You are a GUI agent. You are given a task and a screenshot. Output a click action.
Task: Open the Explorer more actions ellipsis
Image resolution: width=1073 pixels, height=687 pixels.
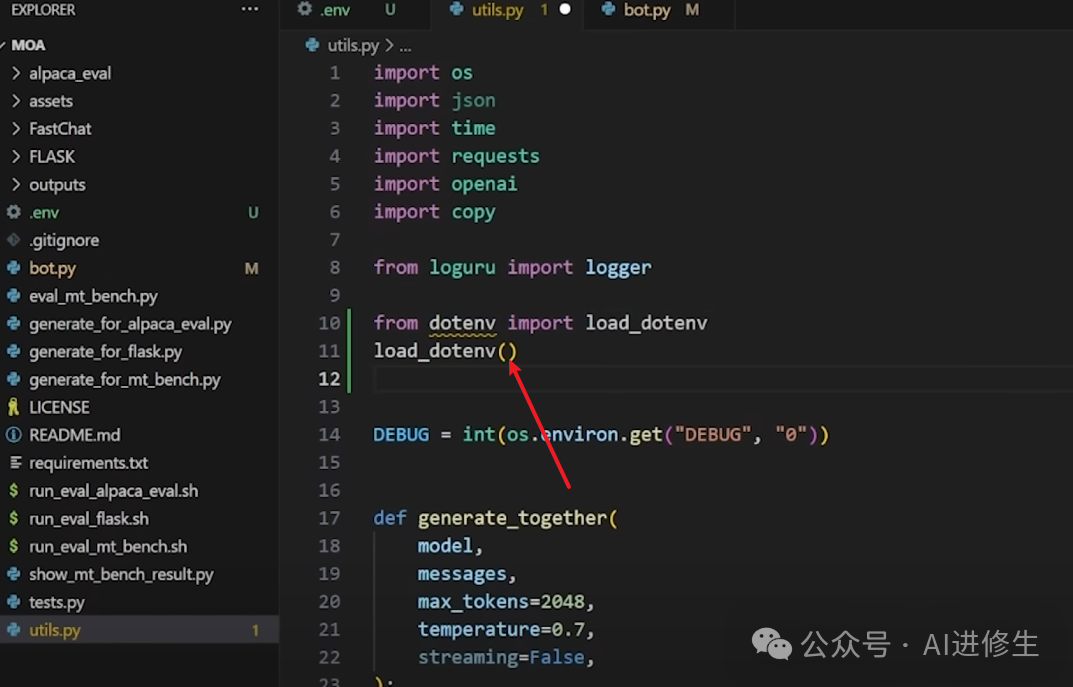(x=250, y=10)
